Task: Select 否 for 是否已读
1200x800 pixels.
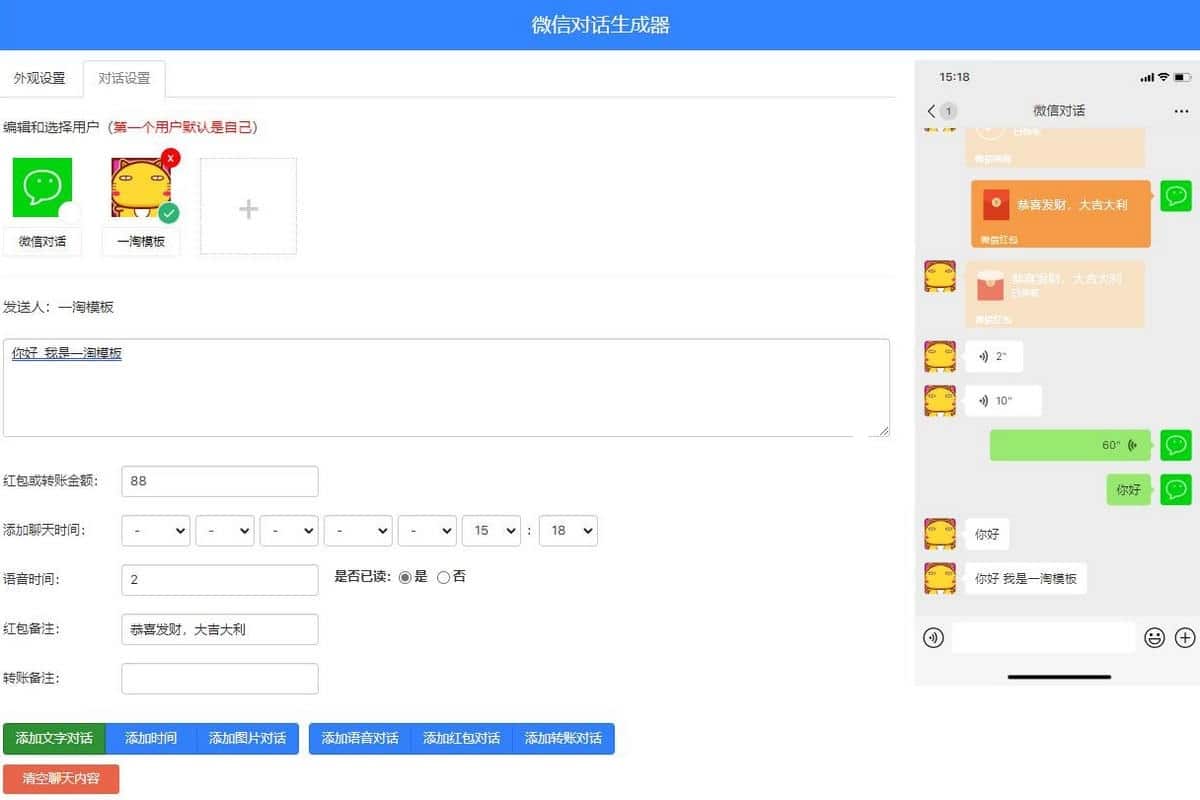Action: pyautogui.click(x=443, y=577)
